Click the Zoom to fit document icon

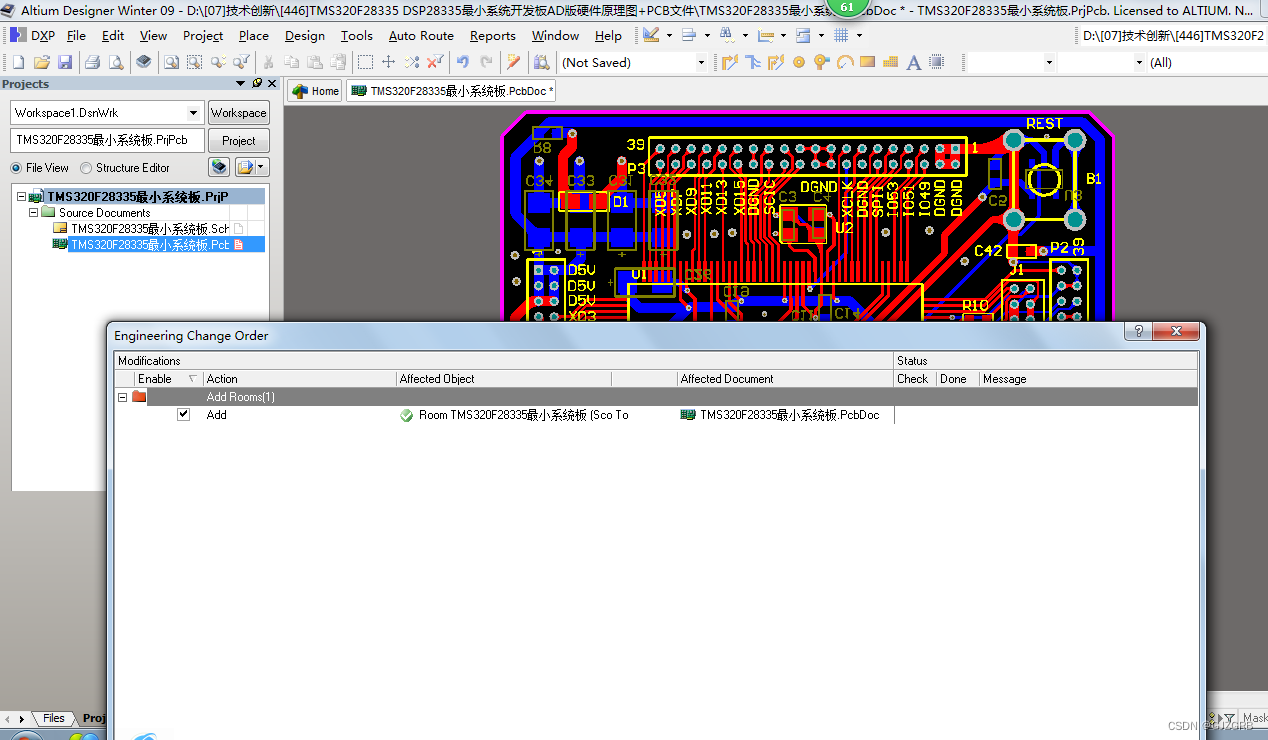(171, 62)
